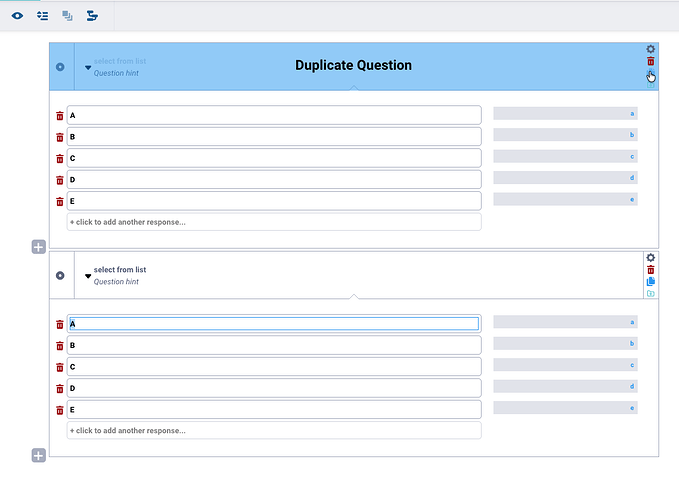The height and width of the screenshot is (500, 679).
Task: Click the response D field in second question
Action: point(274,388)
